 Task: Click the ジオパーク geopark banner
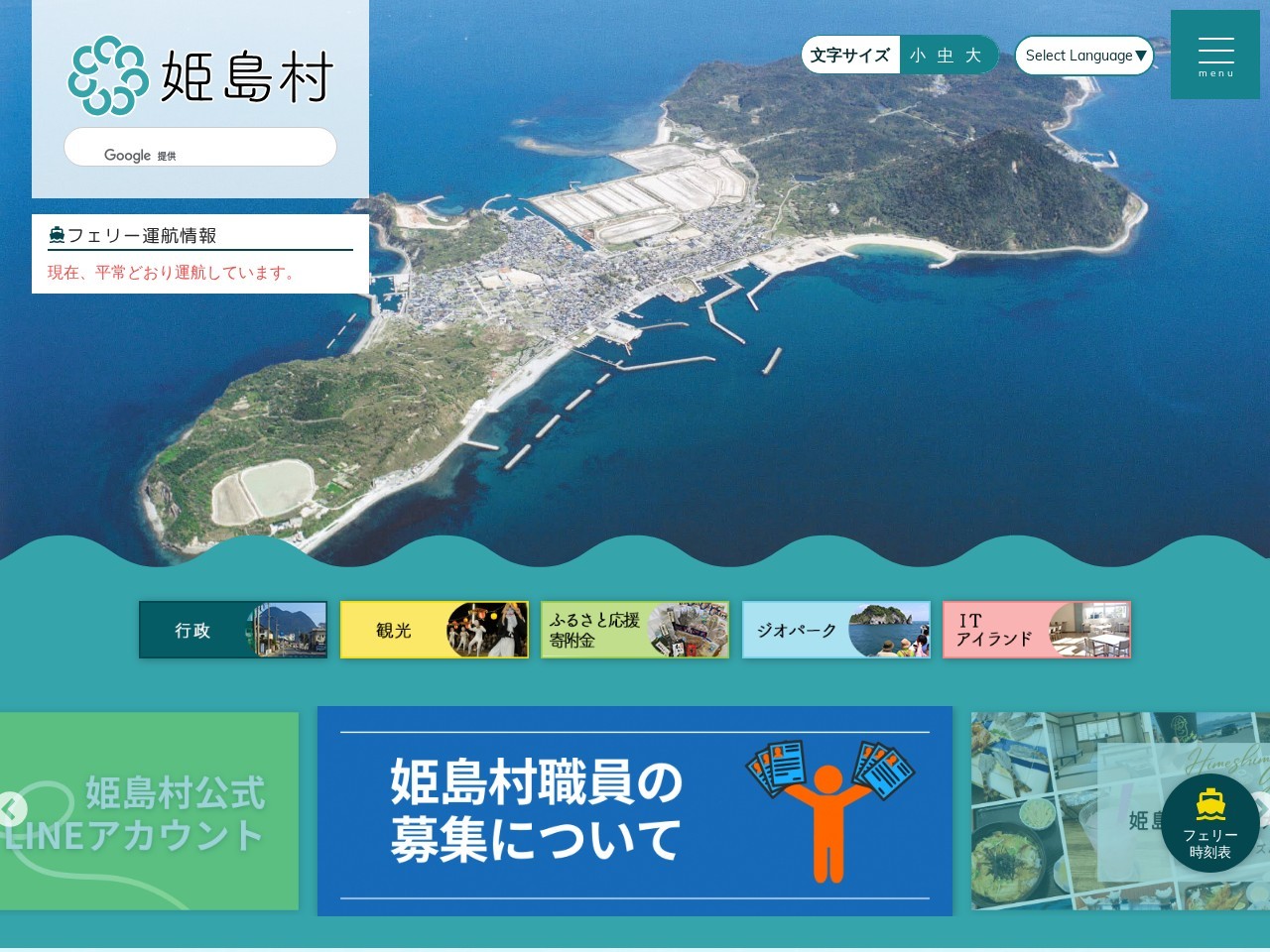(835, 630)
